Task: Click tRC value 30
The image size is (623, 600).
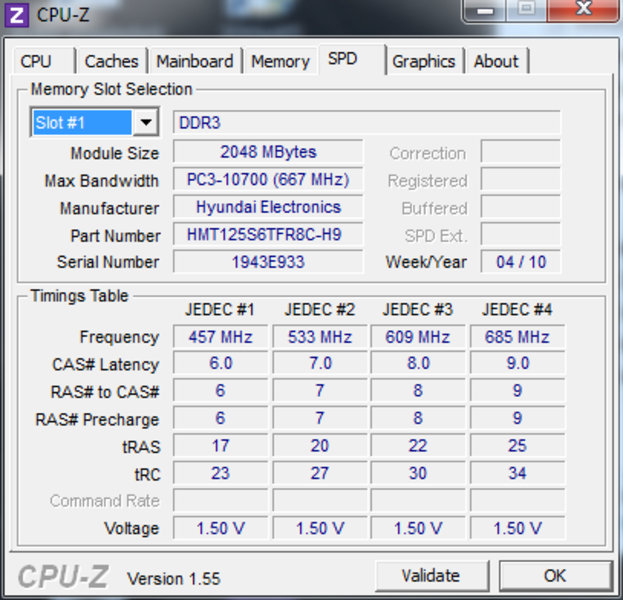Action: pyautogui.click(x=418, y=473)
